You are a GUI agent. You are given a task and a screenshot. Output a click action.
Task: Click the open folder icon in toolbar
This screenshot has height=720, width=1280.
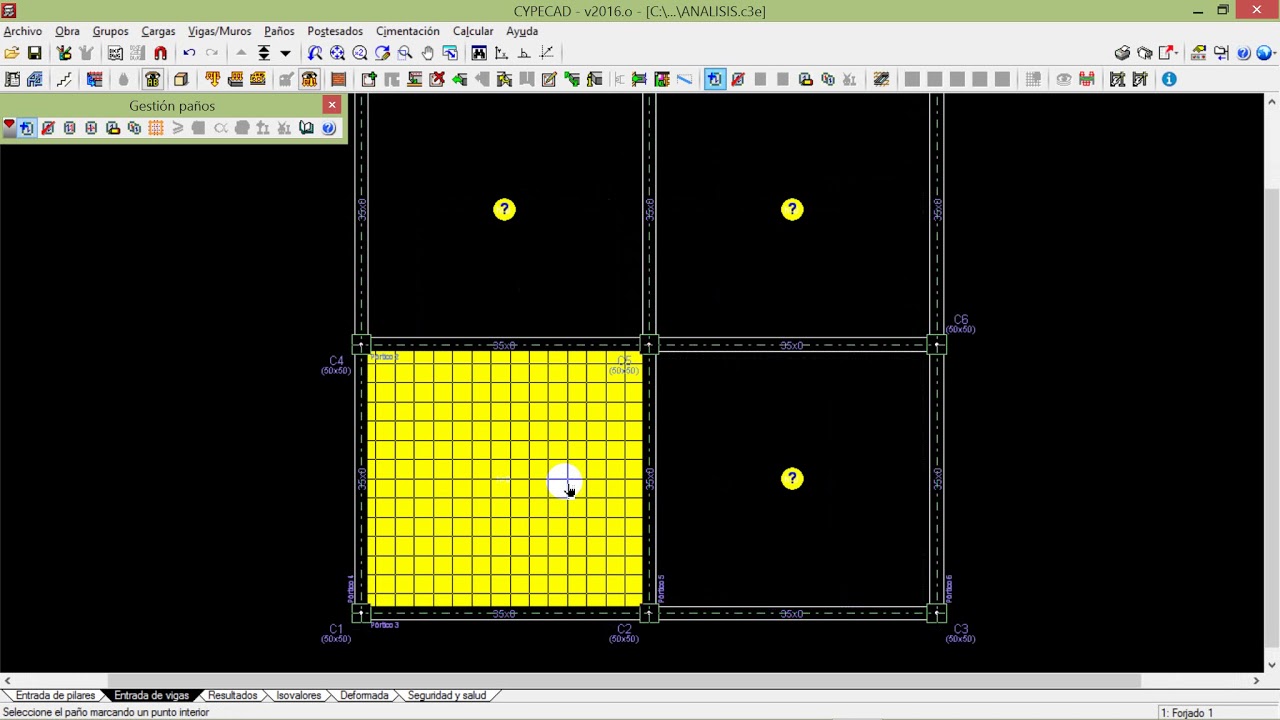tap(12, 53)
